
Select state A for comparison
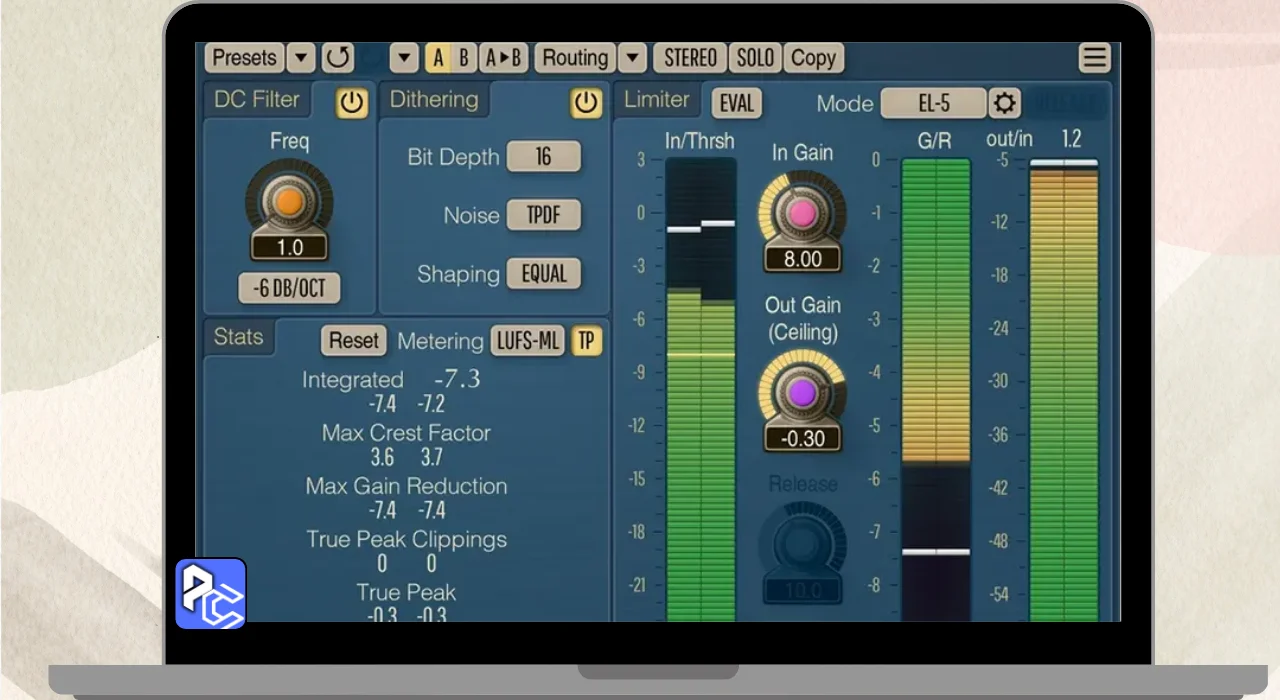[x=437, y=58]
